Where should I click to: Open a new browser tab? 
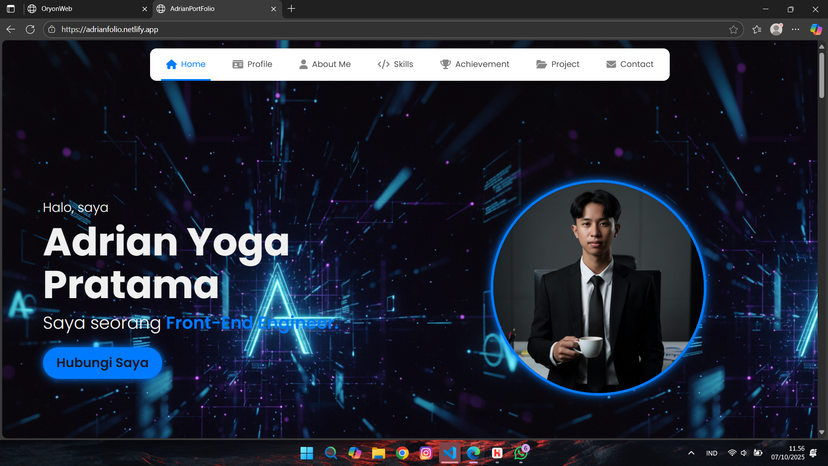[291, 9]
